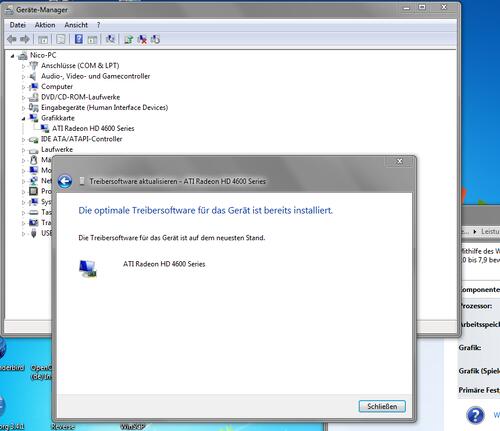Open the Aktion menu

tap(45, 25)
